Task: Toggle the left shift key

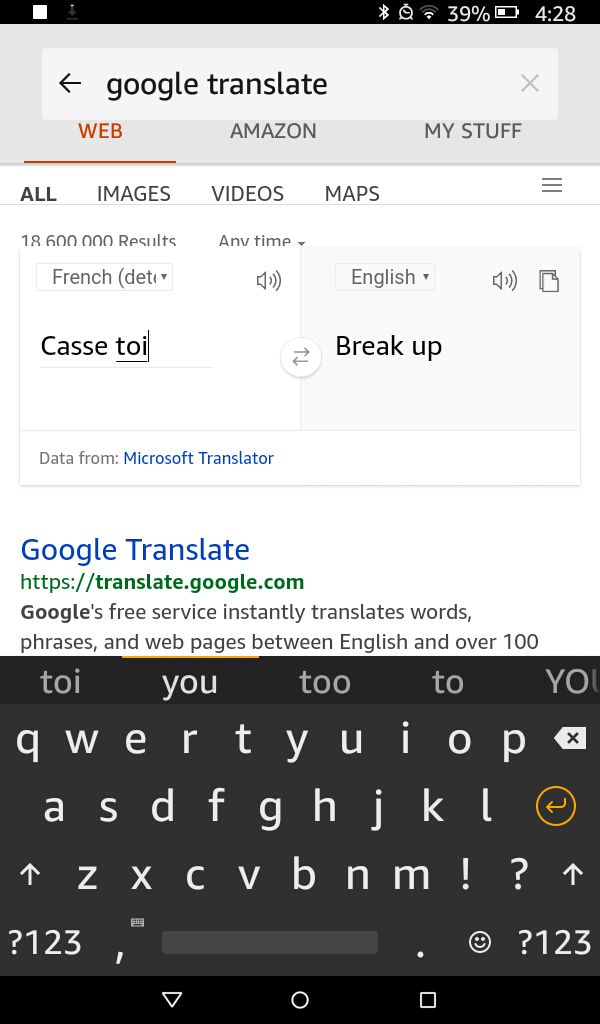Action: click(30, 874)
